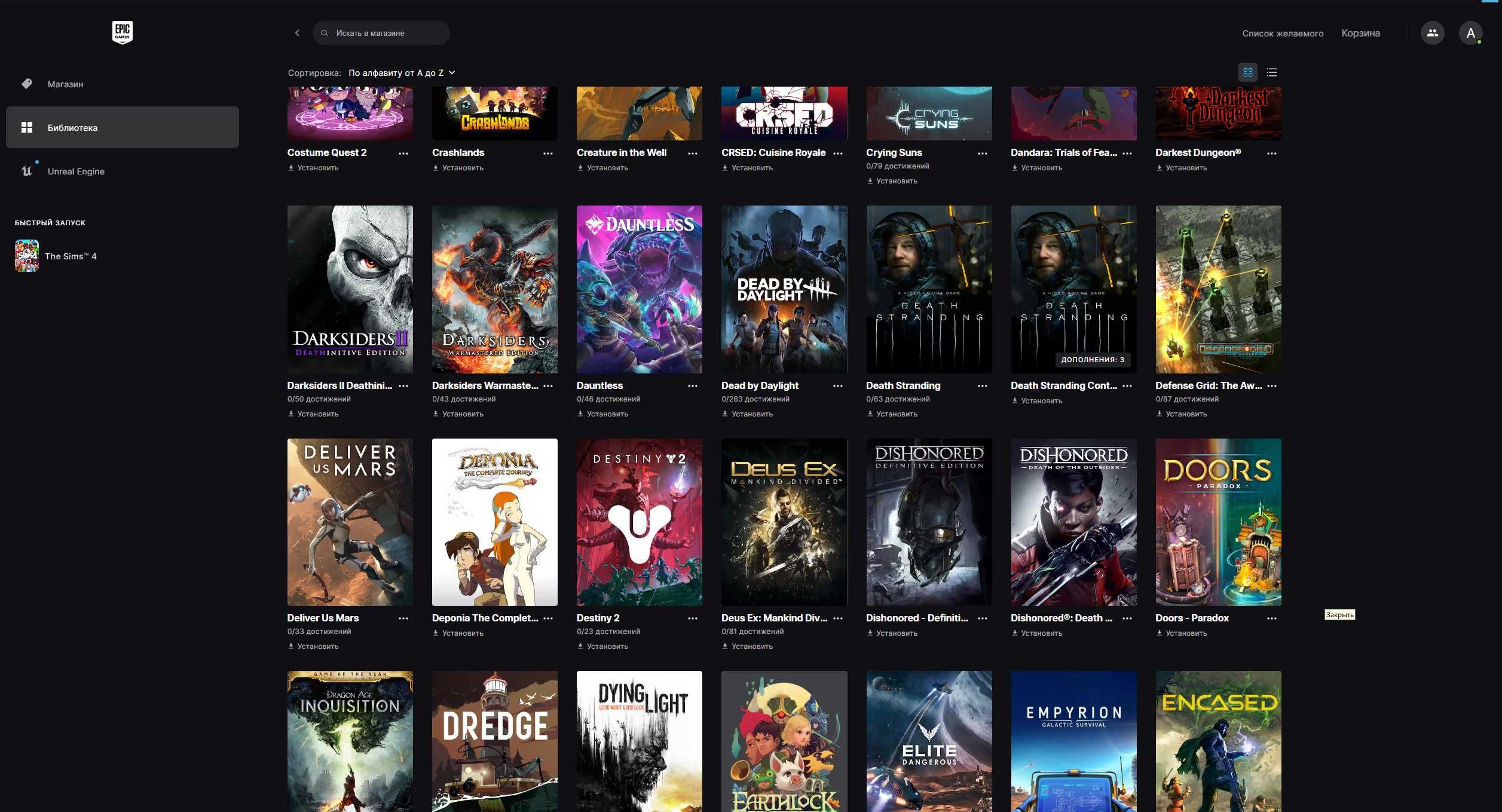Open the Dredge cover art
This screenshot has height=812, width=1502.
(495, 741)
